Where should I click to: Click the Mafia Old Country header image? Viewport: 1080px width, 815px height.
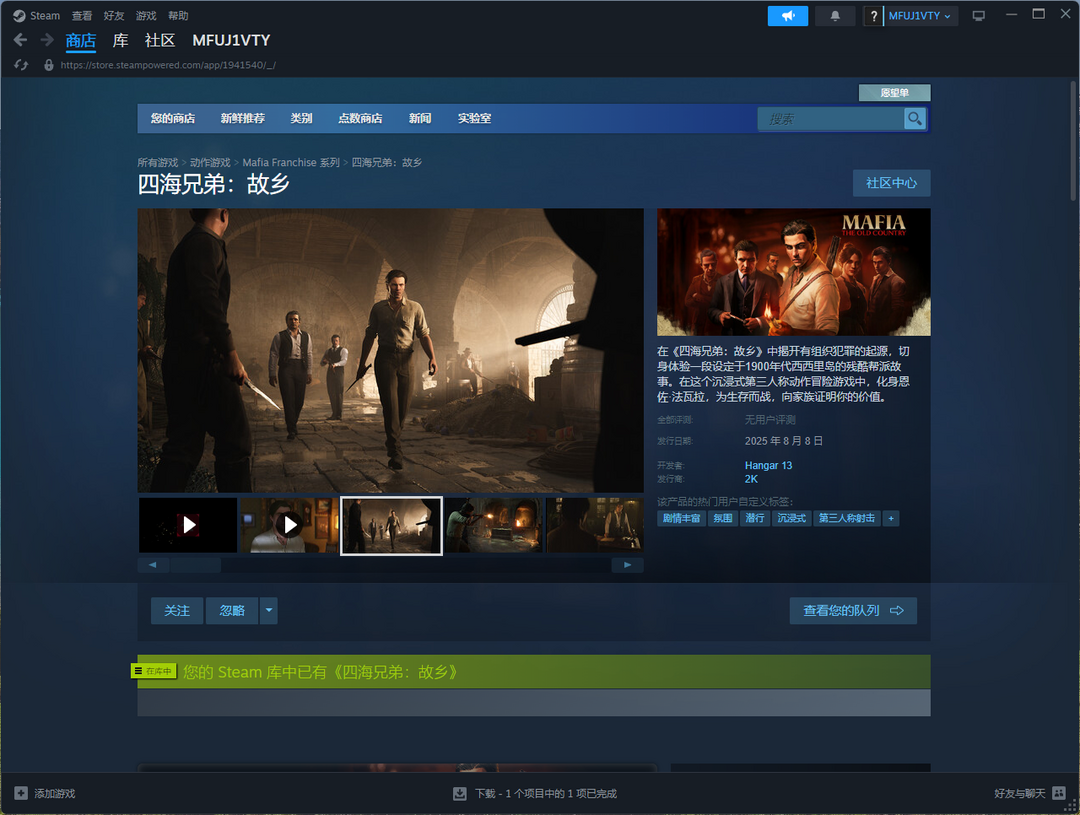793,272
